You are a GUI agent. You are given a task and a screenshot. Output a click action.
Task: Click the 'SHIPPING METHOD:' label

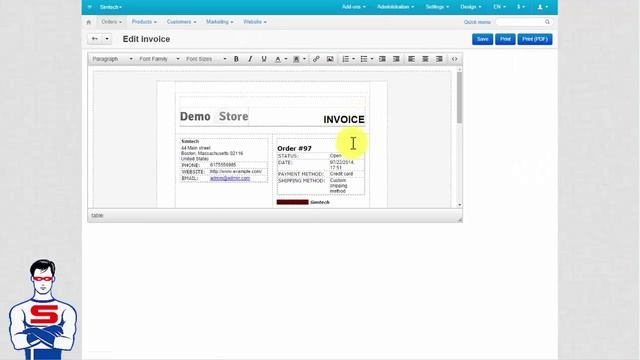[x=301, y=180]
